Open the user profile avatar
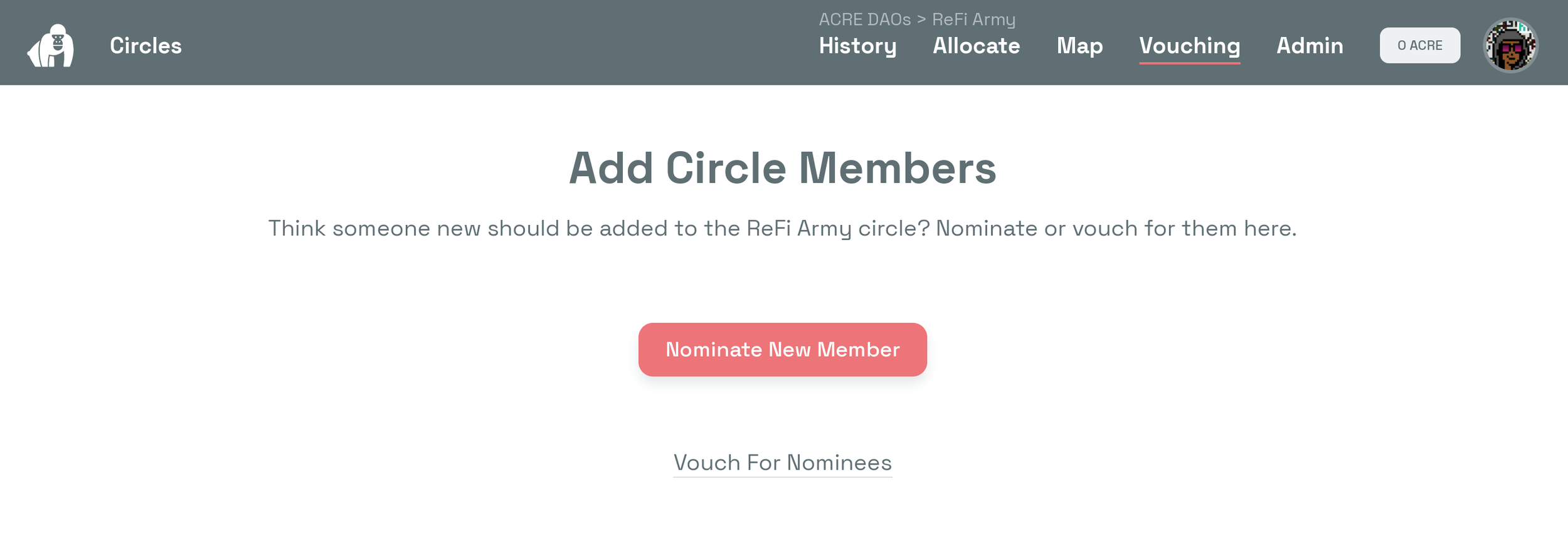1568x536 pixels. pos(1510,45)
